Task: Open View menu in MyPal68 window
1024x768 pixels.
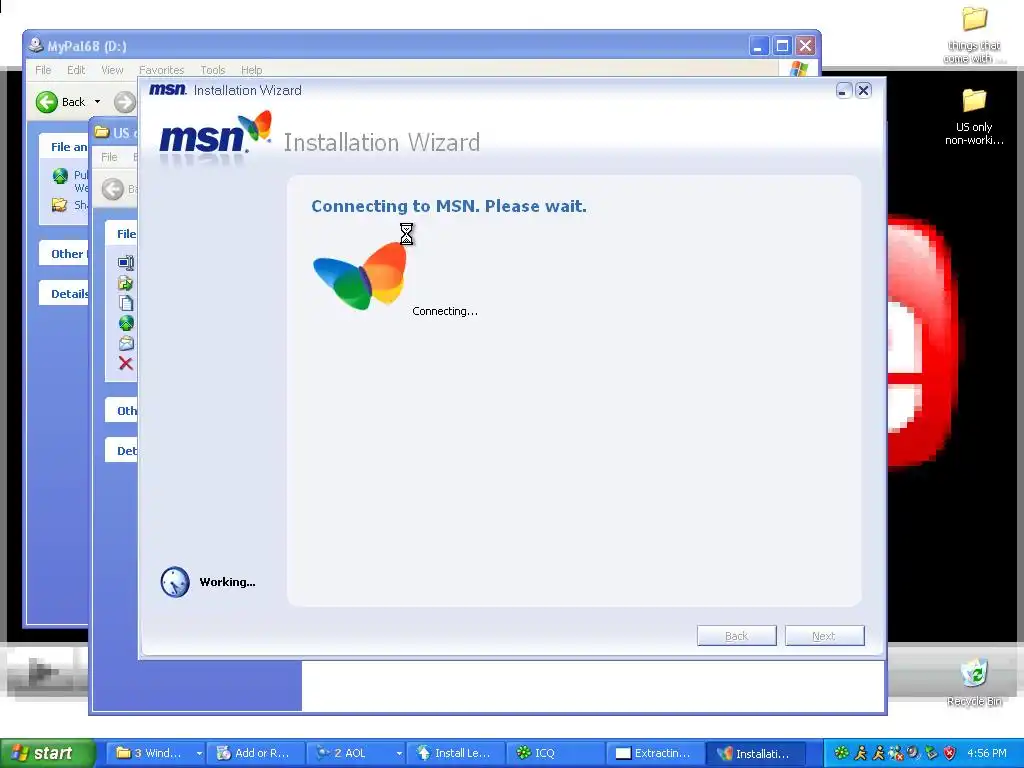Action: tap(112, 70)
